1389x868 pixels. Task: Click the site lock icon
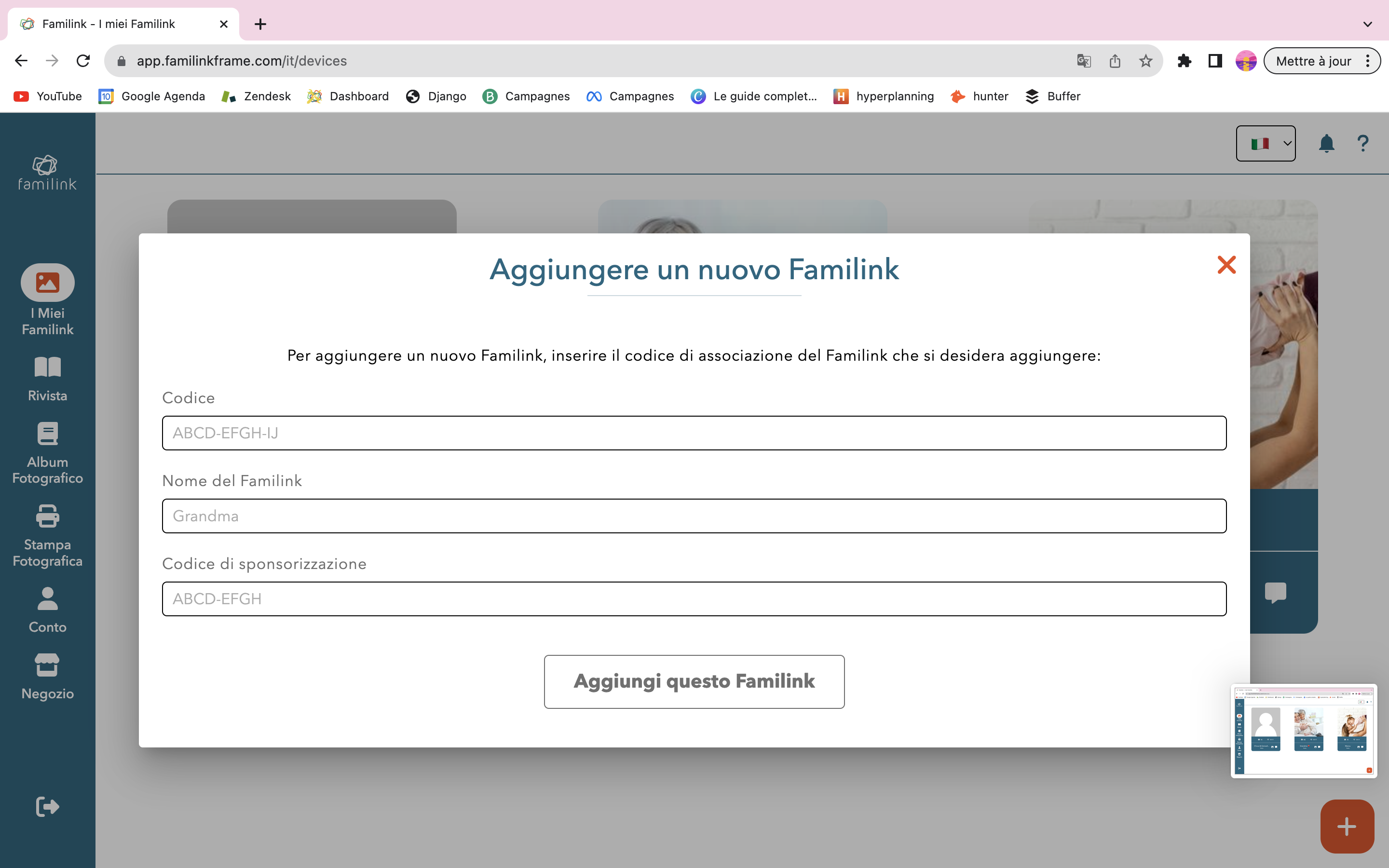tap(121, 61)
